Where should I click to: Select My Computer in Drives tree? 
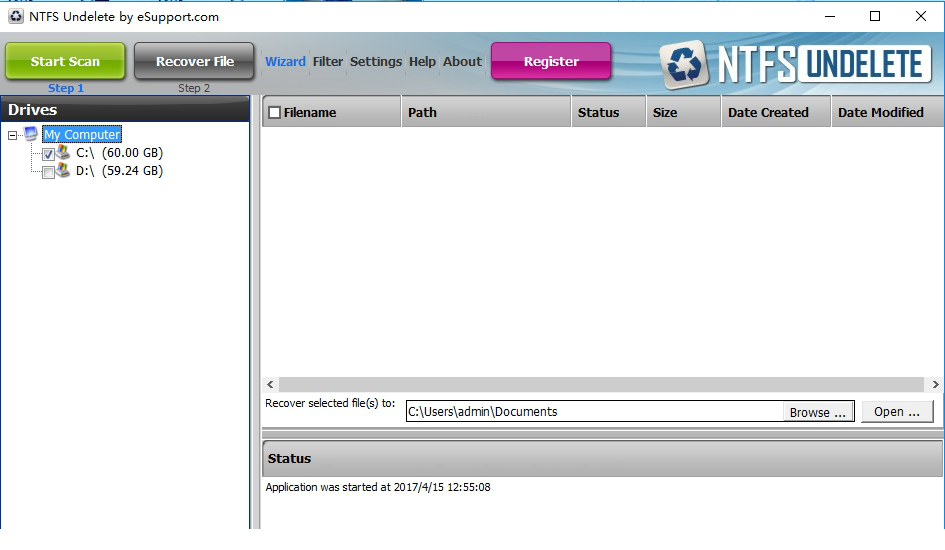click(82, 134)
